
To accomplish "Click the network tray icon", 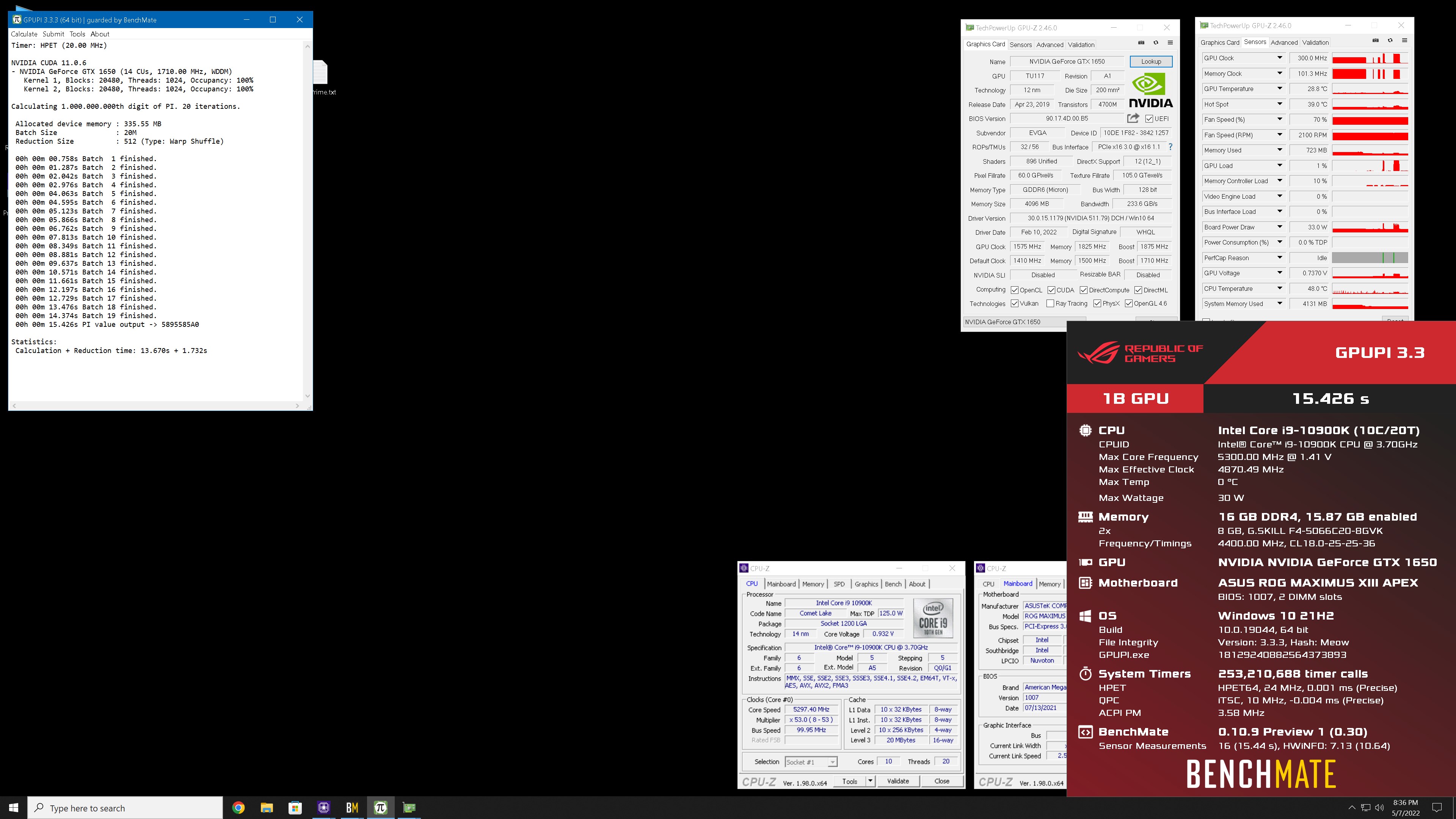I will coord(1365,808).
